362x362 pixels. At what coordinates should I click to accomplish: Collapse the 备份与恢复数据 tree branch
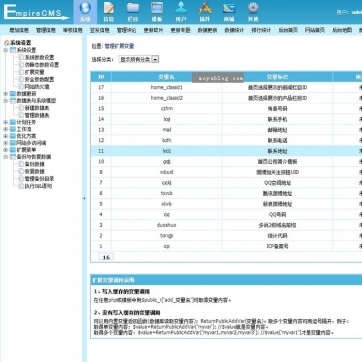[x=6, y=157]
